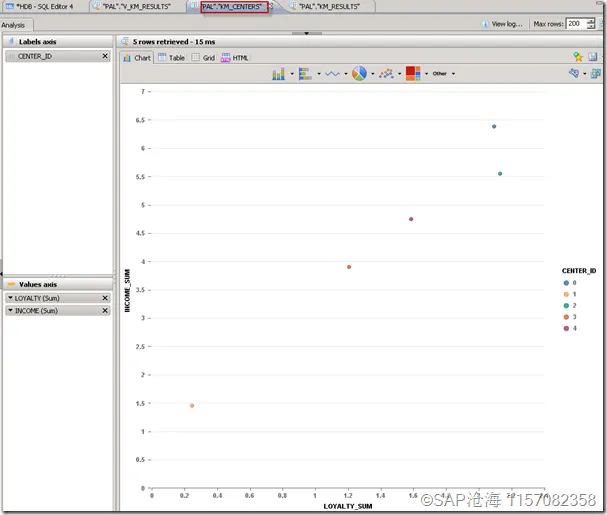Select the pie chart type icon
607x515 pixels.
pos(359,73)
